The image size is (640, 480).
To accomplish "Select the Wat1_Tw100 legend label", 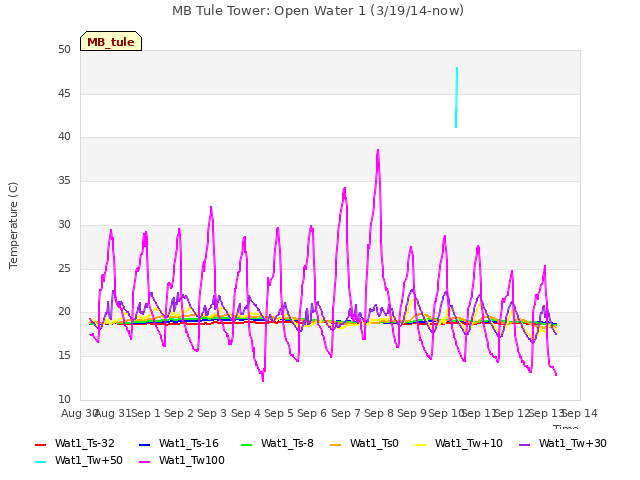I will coord(191,460).
